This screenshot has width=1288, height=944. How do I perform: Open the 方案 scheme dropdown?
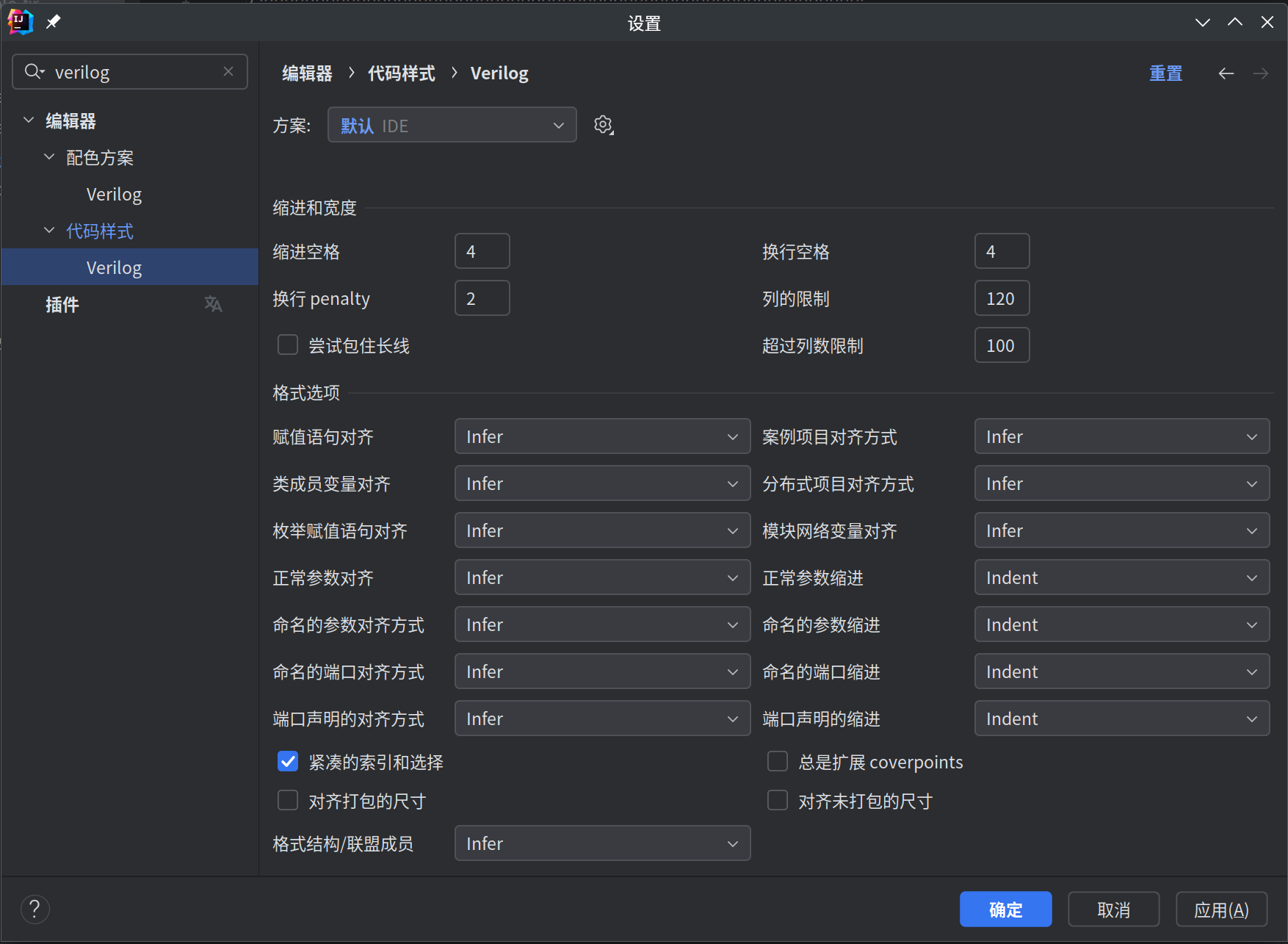point(452,125)
